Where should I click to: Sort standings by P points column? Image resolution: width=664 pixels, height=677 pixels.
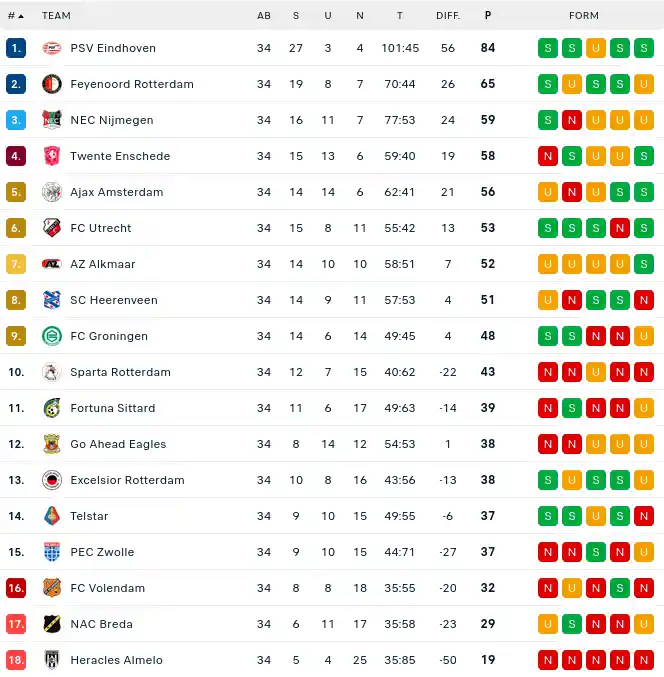[x=488, y=16]
